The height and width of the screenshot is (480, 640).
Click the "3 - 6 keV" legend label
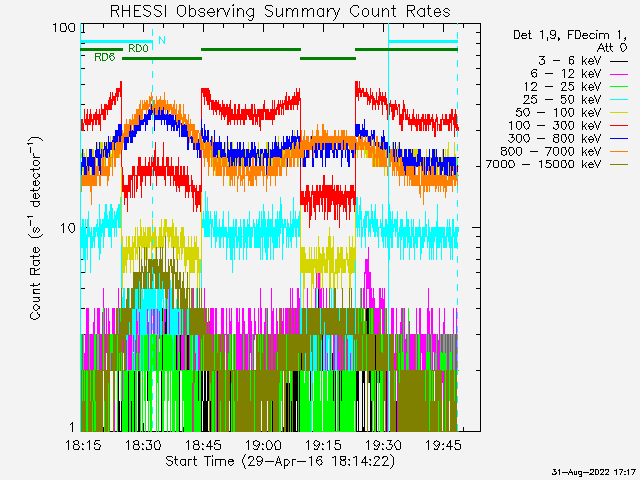pyautogui.click(x=570, y=61)
